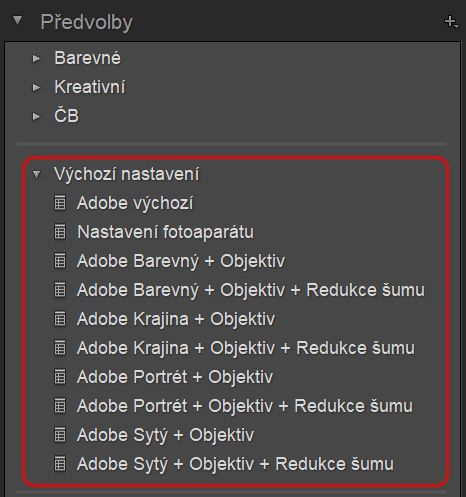The image size is (466, 497).
Task: Apply the Adobe Sytý + Objektiv preset
Action: tap(165, 435)
